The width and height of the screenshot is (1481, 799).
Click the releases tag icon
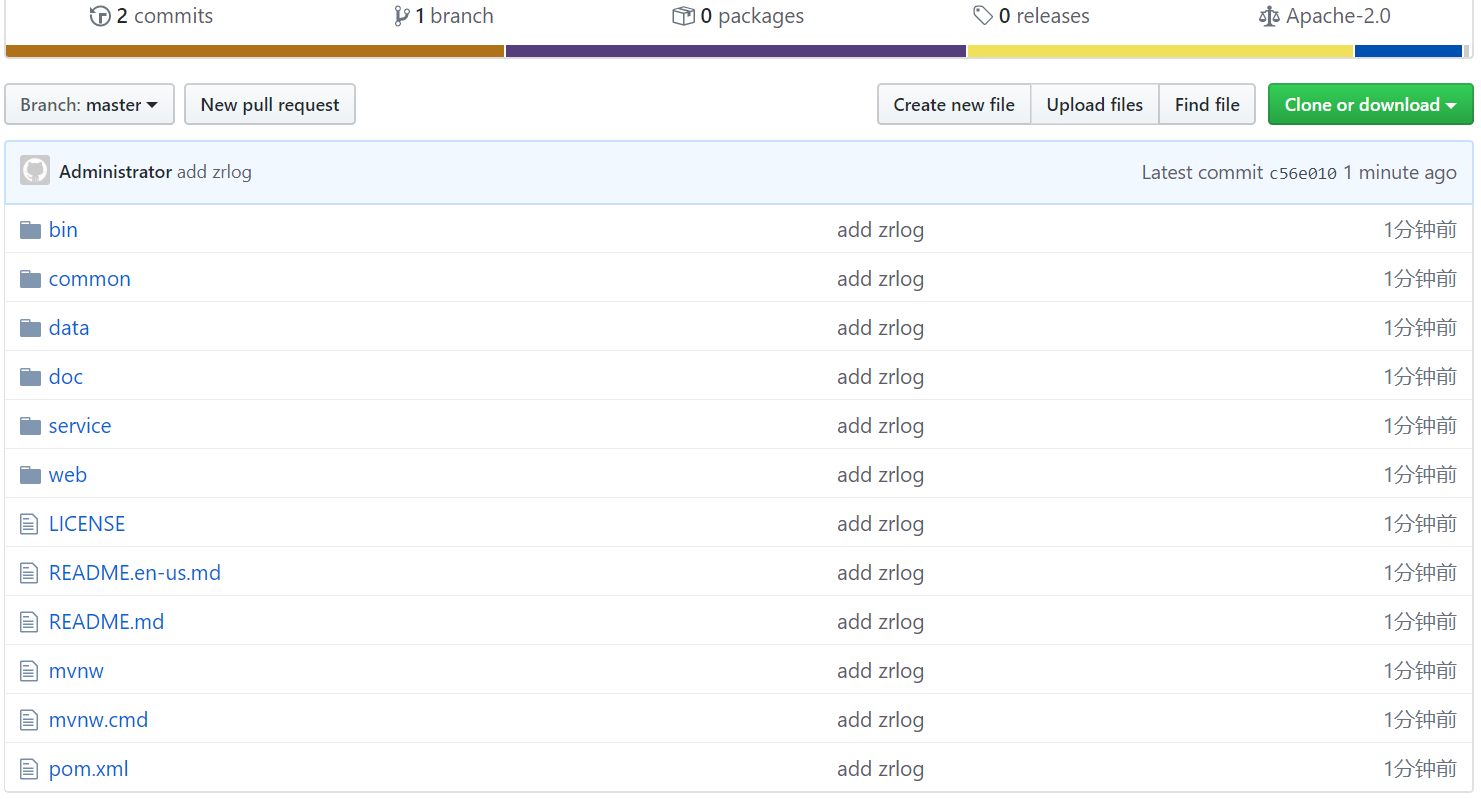coord(983,16)
